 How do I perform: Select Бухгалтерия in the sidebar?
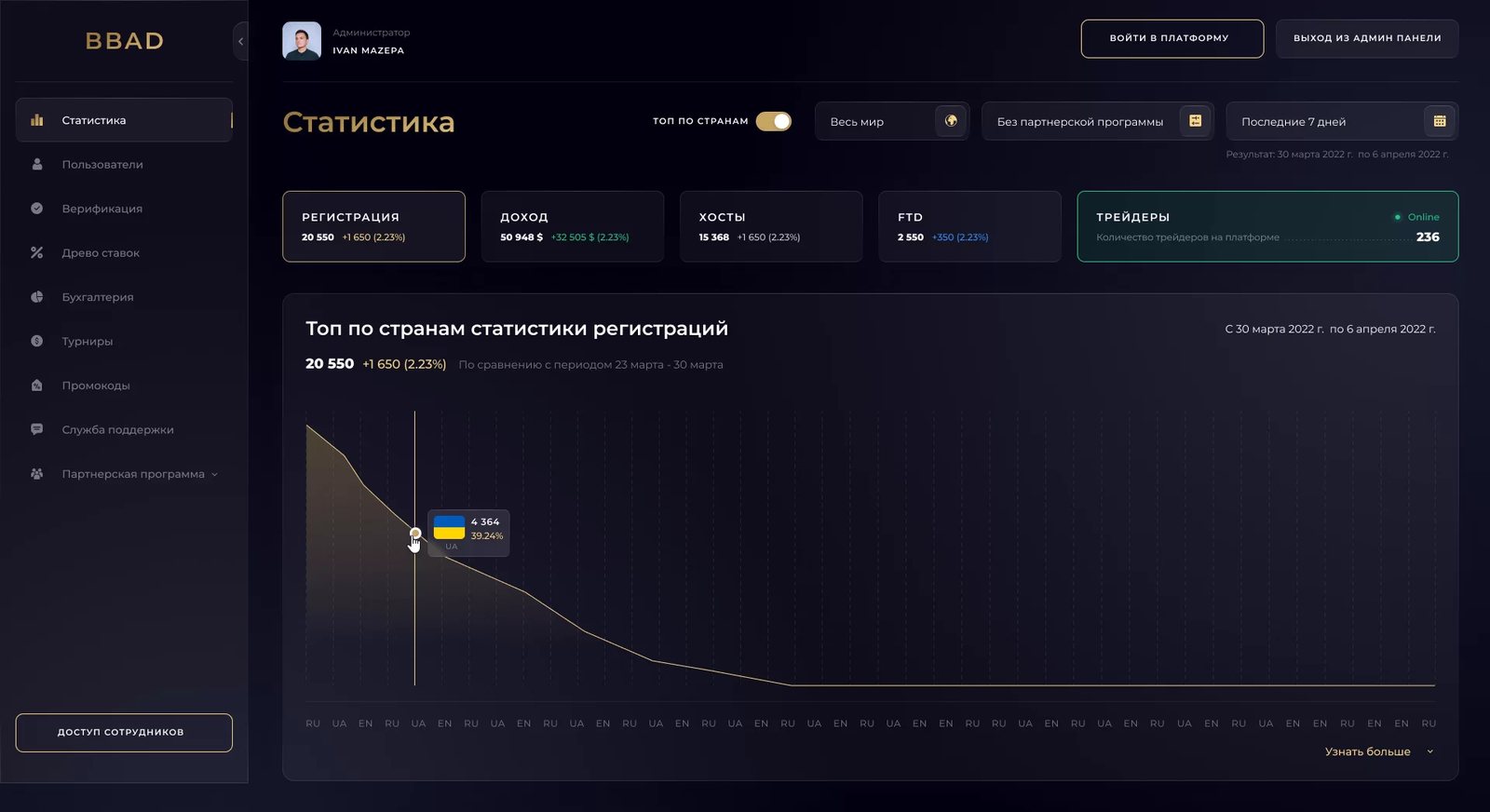tap(124, 297)
